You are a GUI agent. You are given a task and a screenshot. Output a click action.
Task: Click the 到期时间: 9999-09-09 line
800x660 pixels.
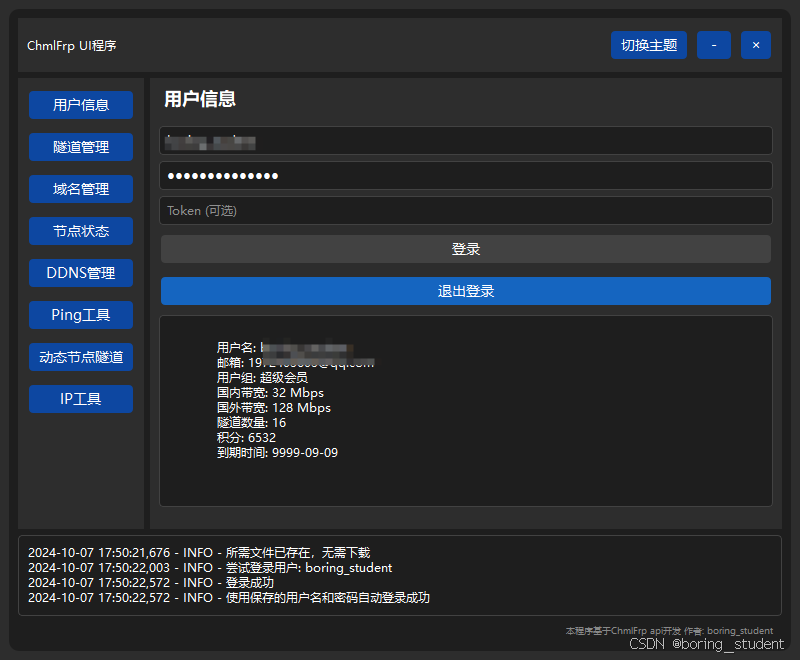pos(278,453)
